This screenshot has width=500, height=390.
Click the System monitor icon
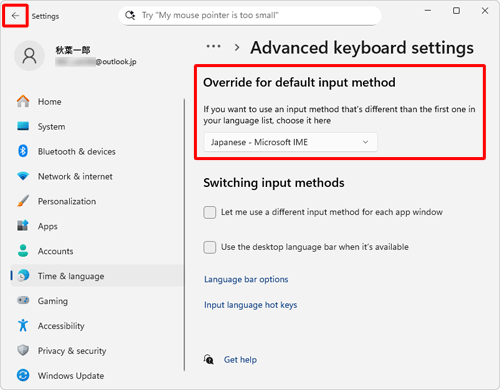pos(23,126)
